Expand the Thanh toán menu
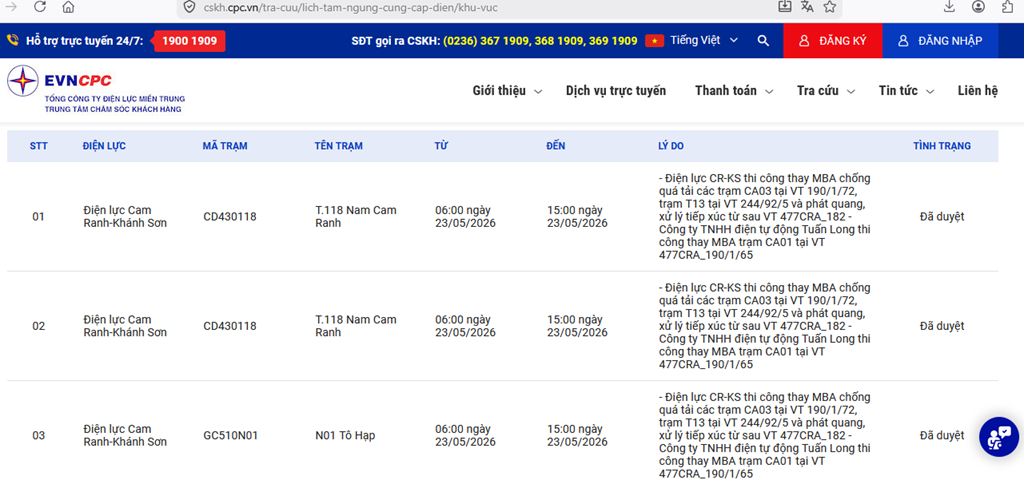Image resolution: width=1024 pixels, height=488 pixels. click(x=734, y=91)
